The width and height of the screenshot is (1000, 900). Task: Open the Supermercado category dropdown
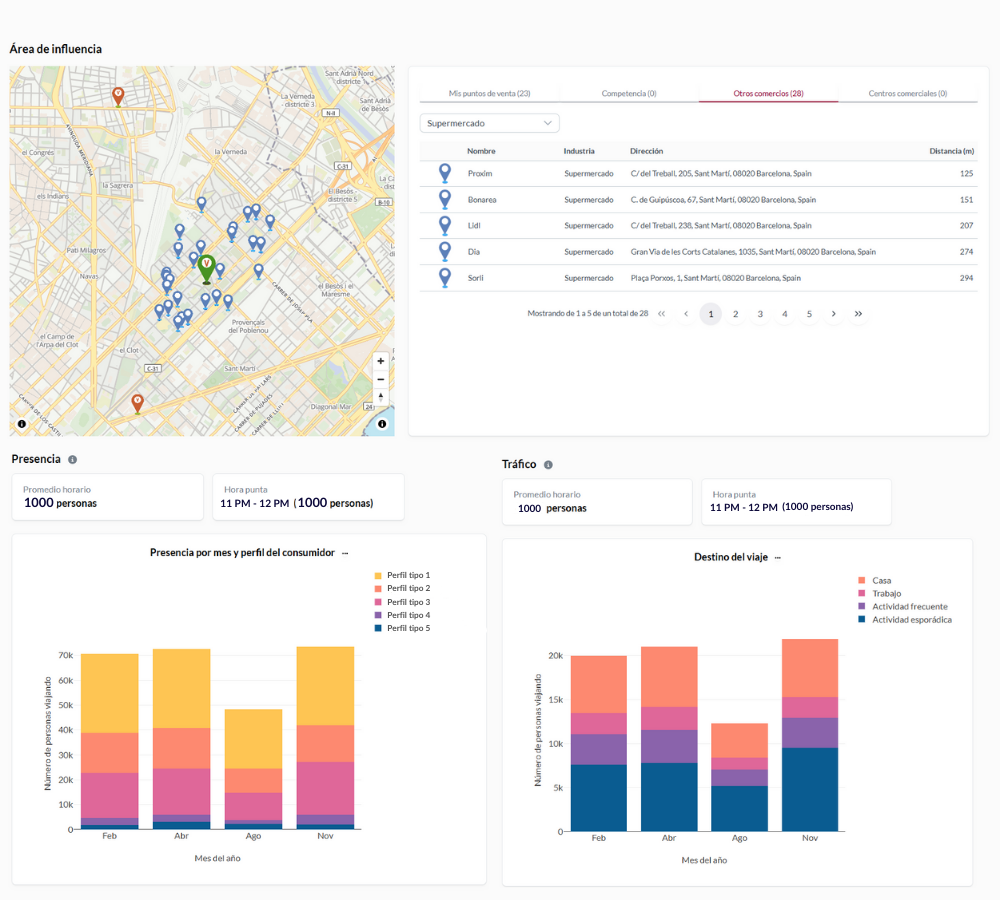(x=489, y=123)
